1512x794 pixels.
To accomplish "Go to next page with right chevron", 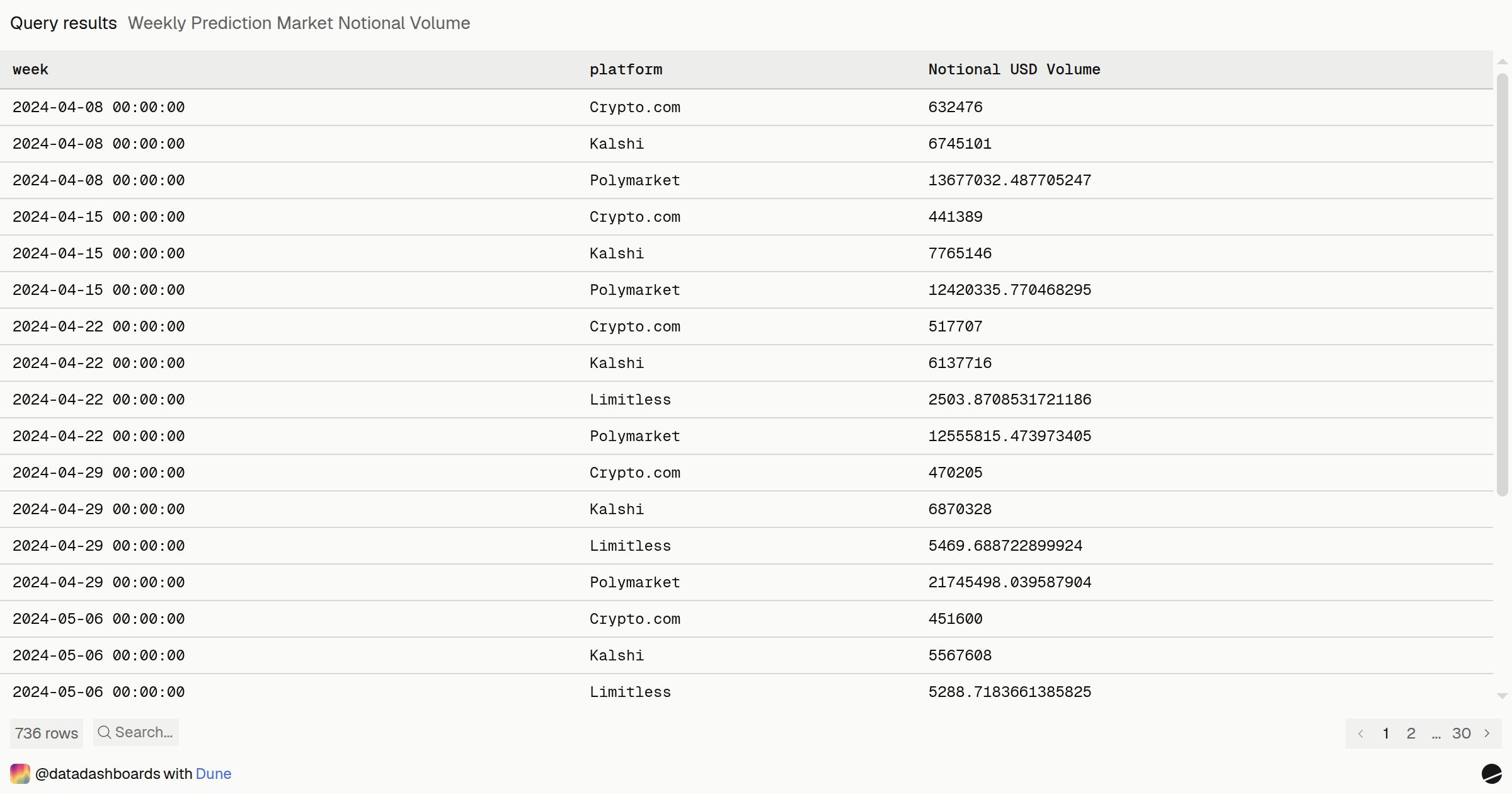I will 1487,734.
